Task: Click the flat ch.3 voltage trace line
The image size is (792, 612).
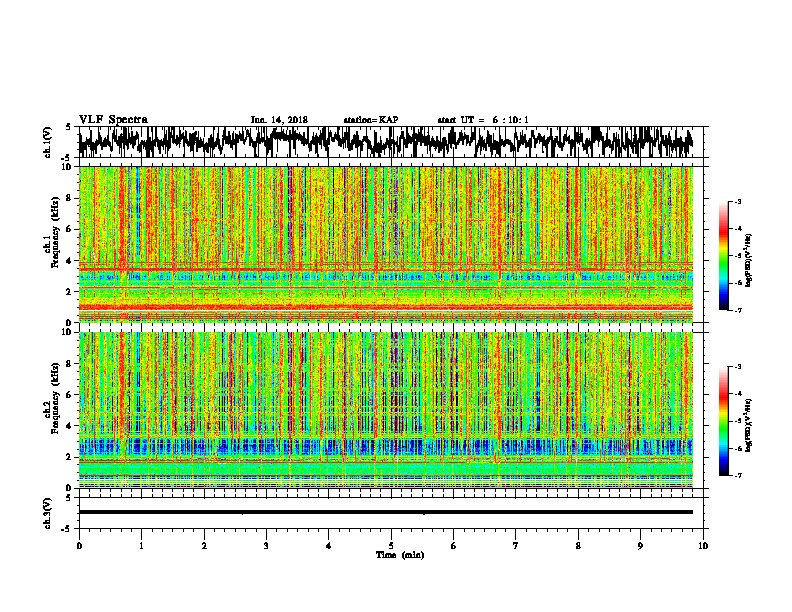Action: coord(386,512)
